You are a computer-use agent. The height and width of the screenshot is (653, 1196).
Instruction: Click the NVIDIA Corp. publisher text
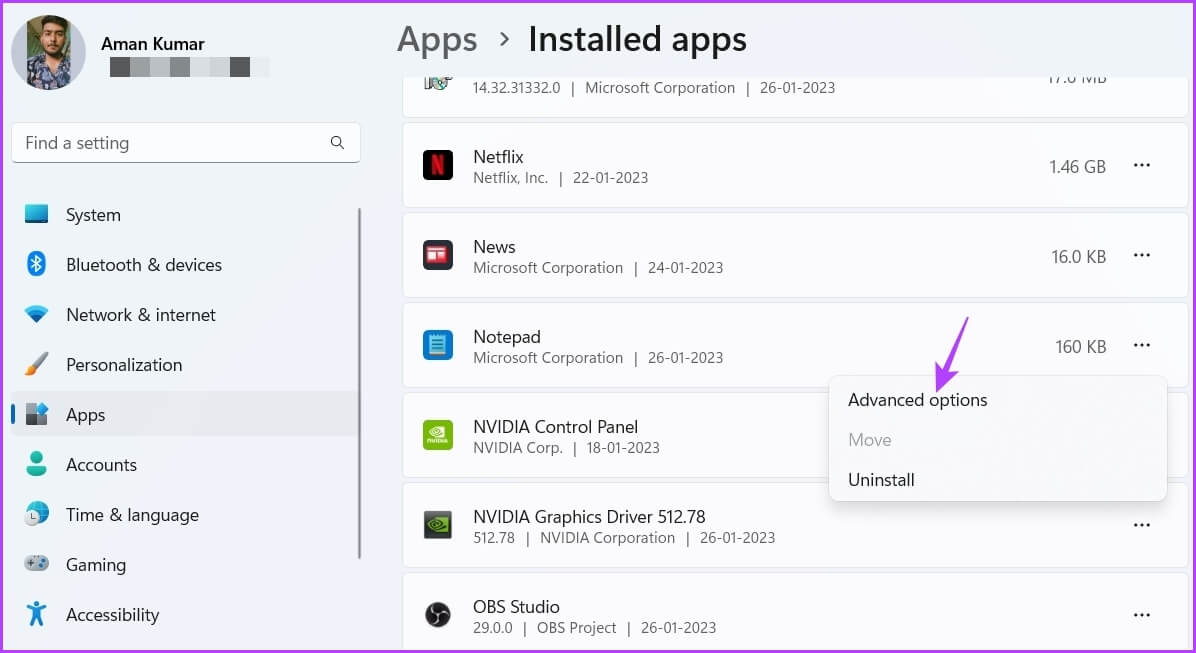point(518,448)
